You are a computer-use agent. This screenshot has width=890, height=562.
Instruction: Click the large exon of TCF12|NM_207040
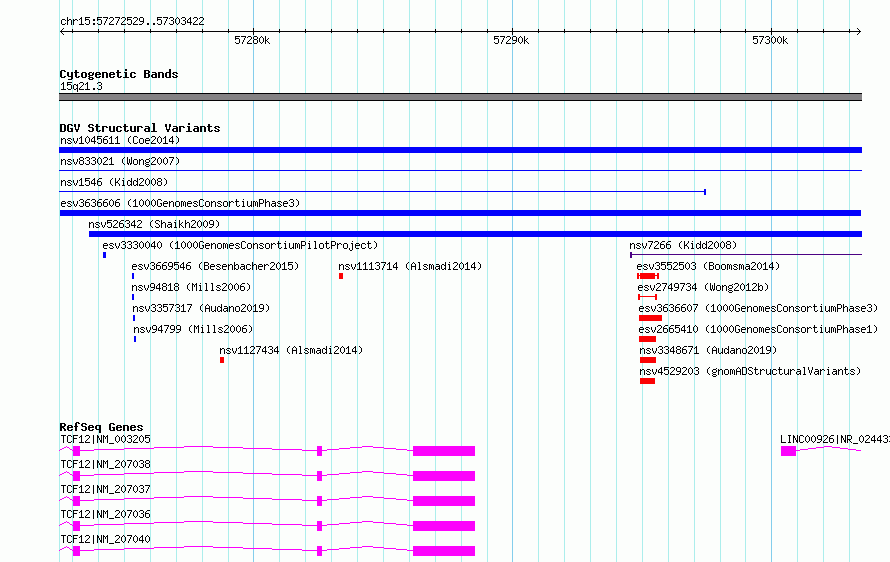pos(444,551)
